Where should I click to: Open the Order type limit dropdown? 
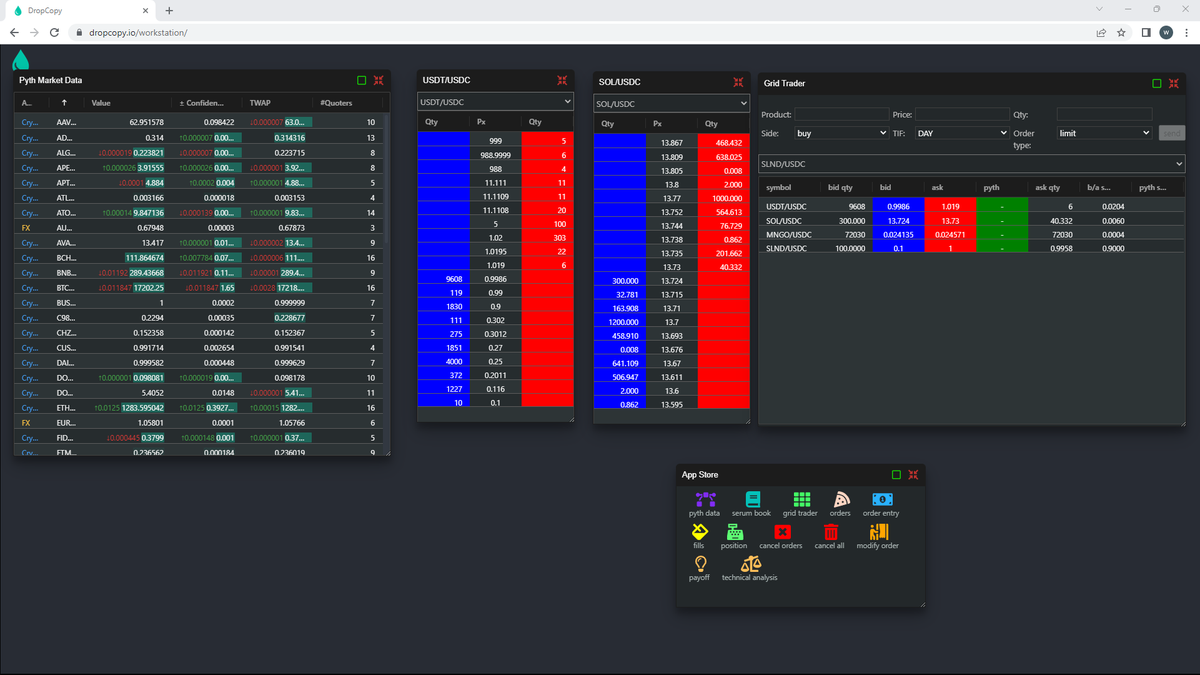point(1104,133)
